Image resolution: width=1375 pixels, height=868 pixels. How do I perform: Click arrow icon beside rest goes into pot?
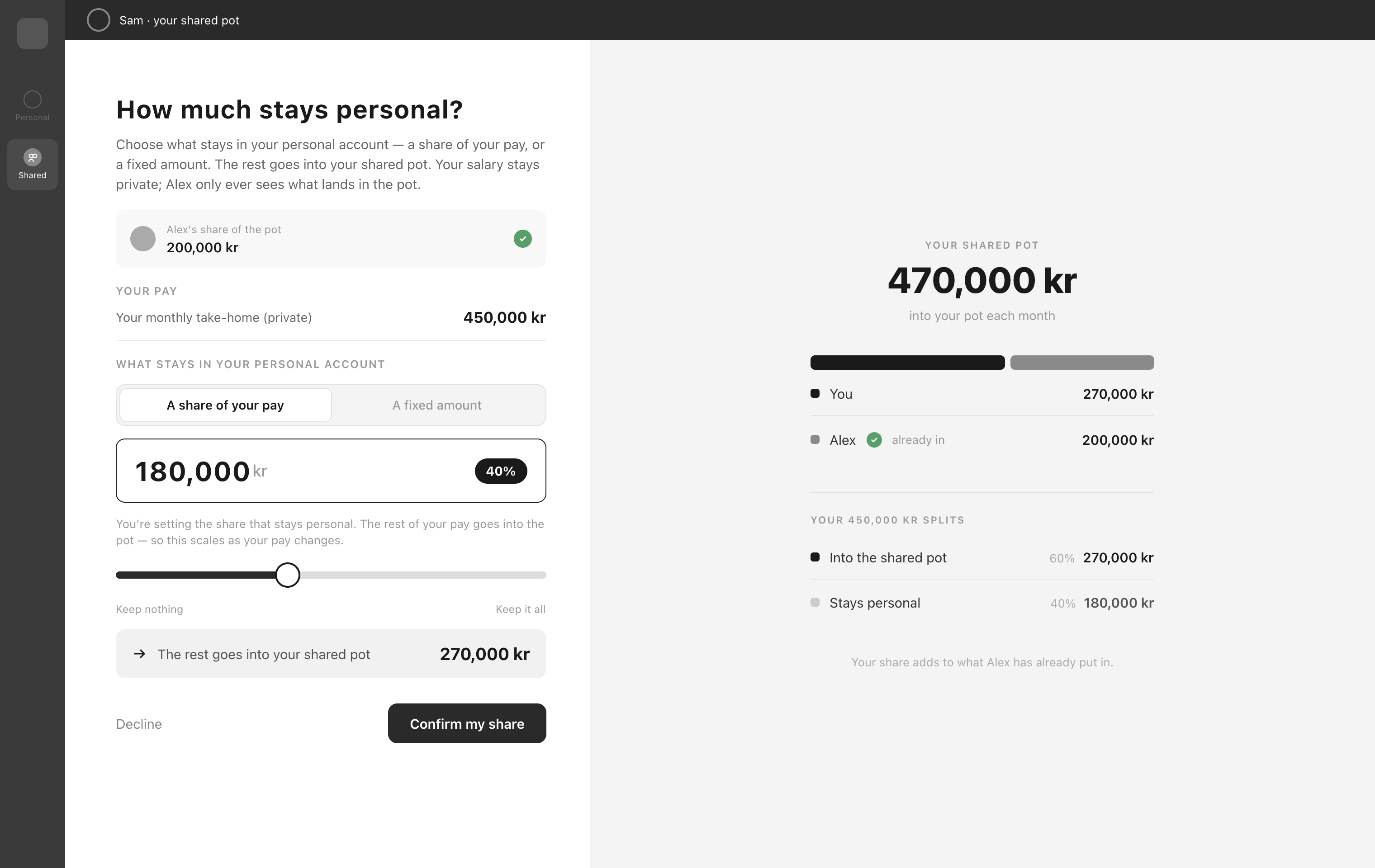[x=139, y=654]
